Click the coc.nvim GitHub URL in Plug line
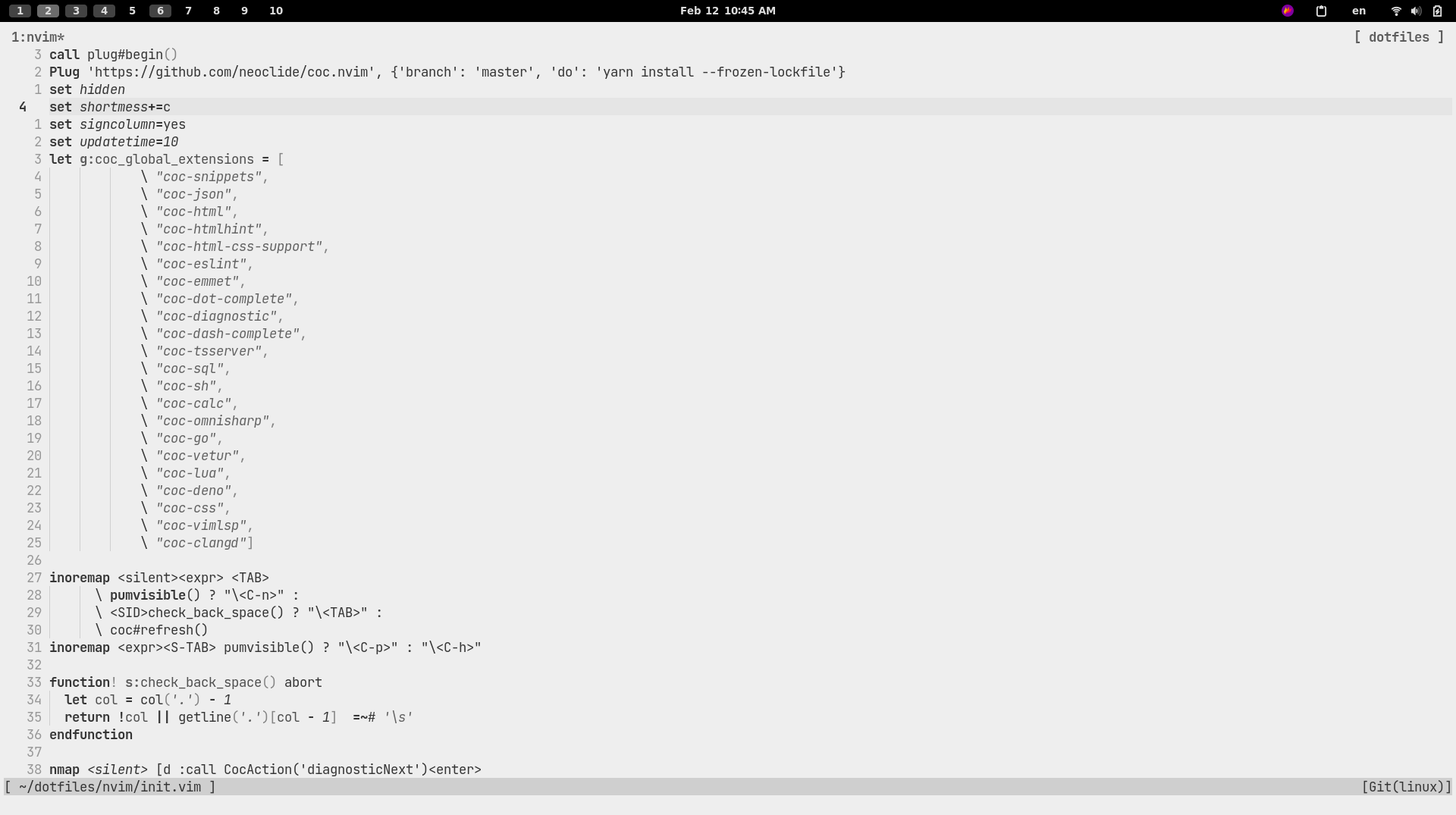This screenshot has height=815, width=1456. (x=231, y=72)
